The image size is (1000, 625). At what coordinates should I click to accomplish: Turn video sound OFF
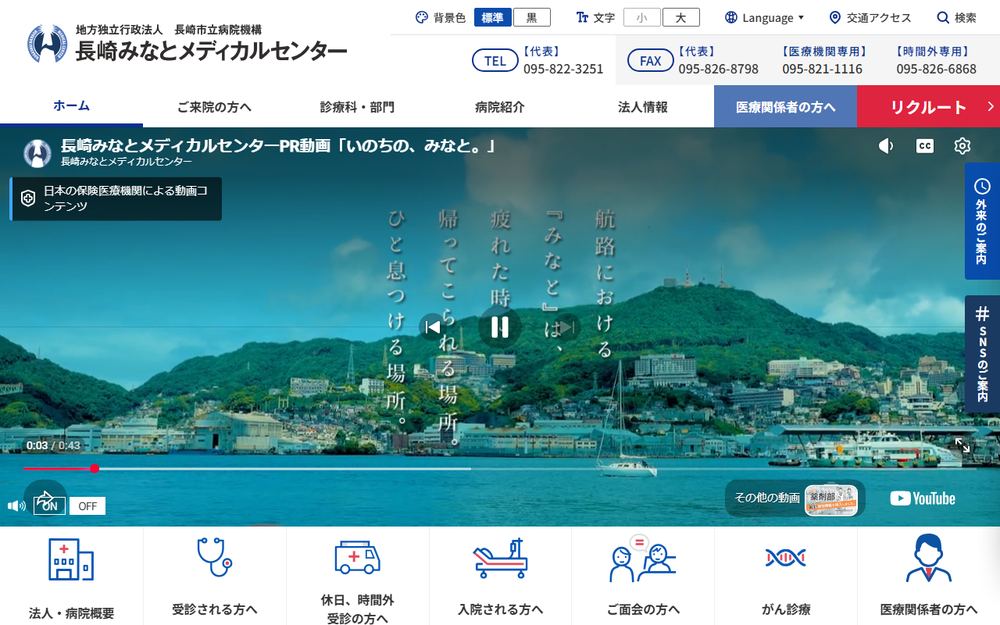[87, 506]
